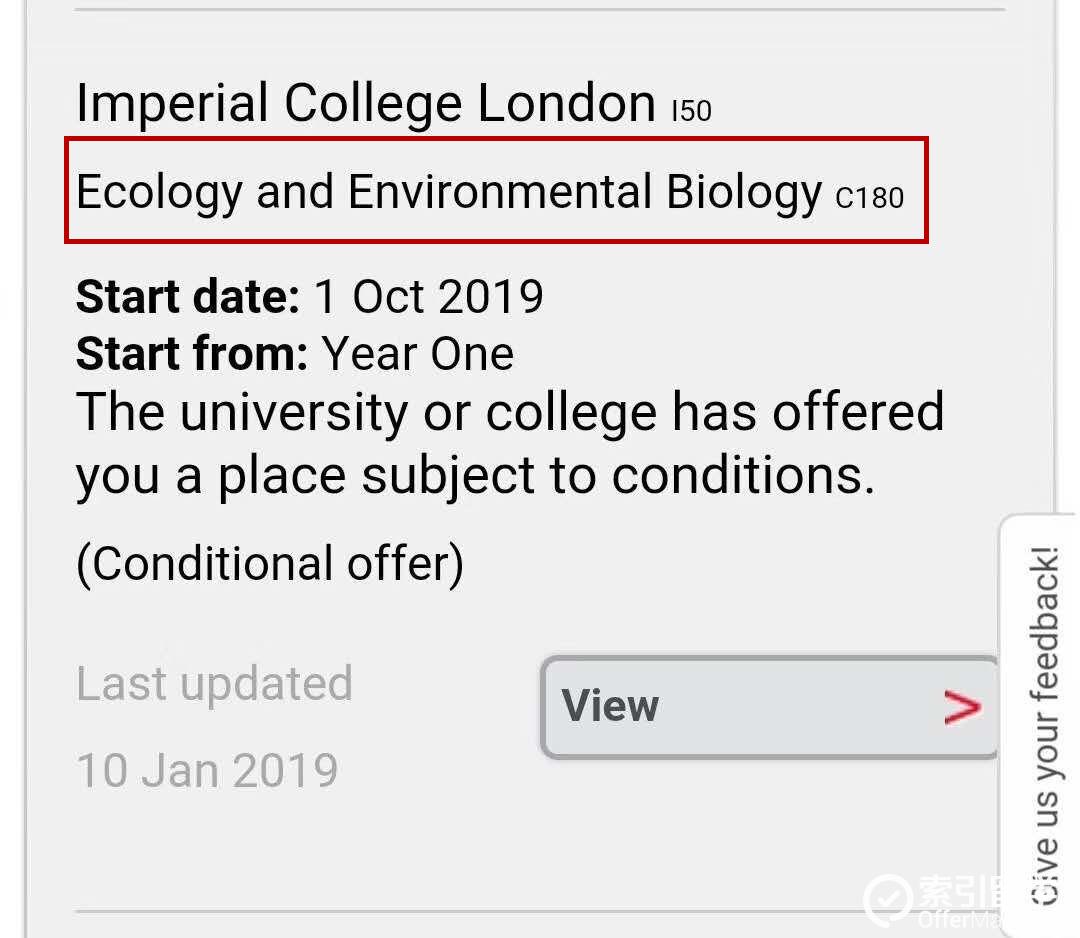Click the bold 'Start from:' label

(191, 354)
